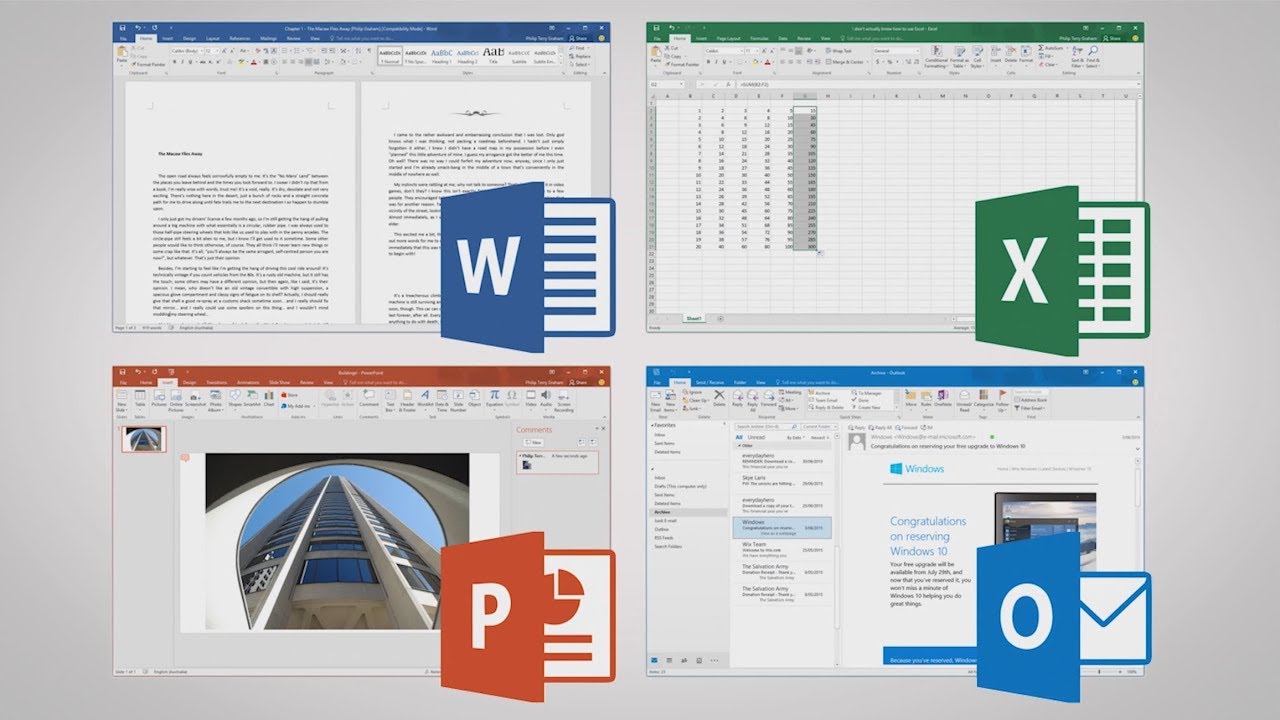The width and height of the screenshot is (1280, 720).
Task: Select the Heading 1 style in Word
Action: point(441,56)
